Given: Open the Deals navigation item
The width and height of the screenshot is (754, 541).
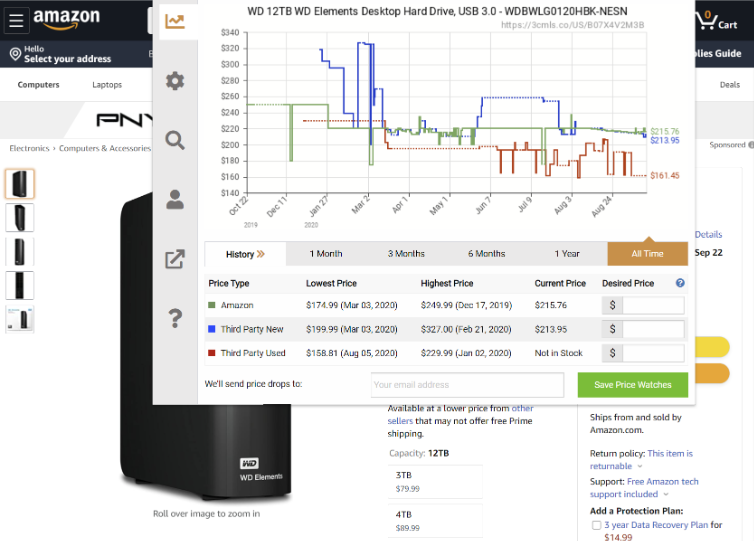Looking at the screenshot, I should [729, 85].
